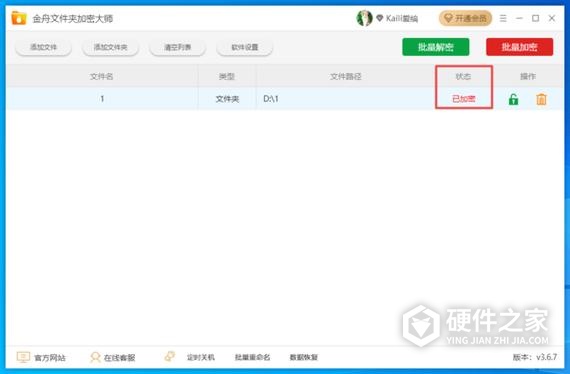Click the app folder logo icon

point(19,18)
